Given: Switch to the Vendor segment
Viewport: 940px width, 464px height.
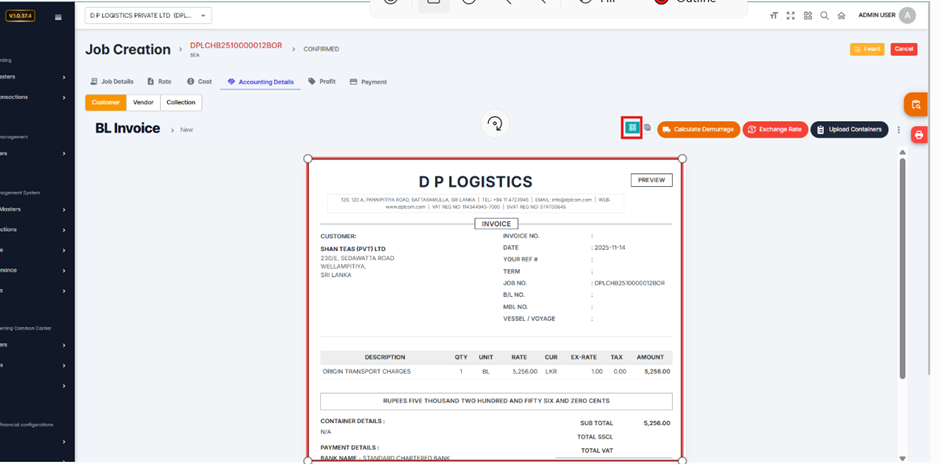Looking at the screenshot, I should click(143, 102).
